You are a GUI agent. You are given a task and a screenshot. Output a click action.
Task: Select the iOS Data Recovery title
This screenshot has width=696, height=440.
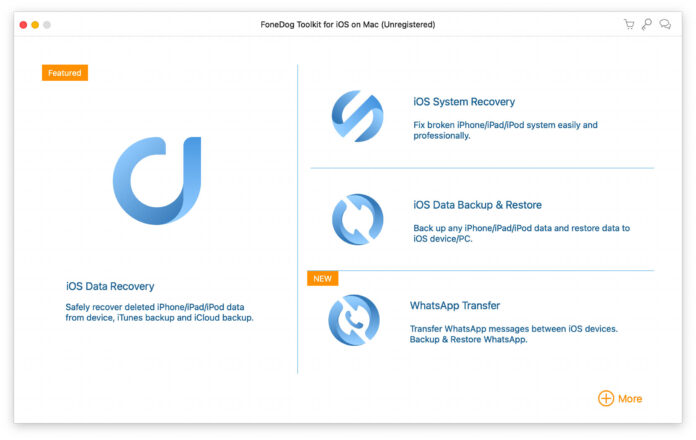(110, 286)
